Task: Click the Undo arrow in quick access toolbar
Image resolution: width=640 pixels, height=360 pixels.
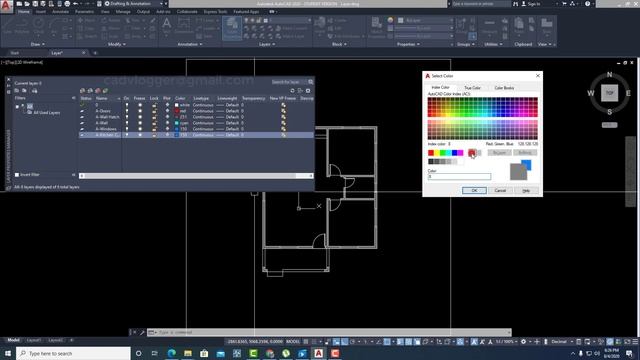Action: coord(76,4)
